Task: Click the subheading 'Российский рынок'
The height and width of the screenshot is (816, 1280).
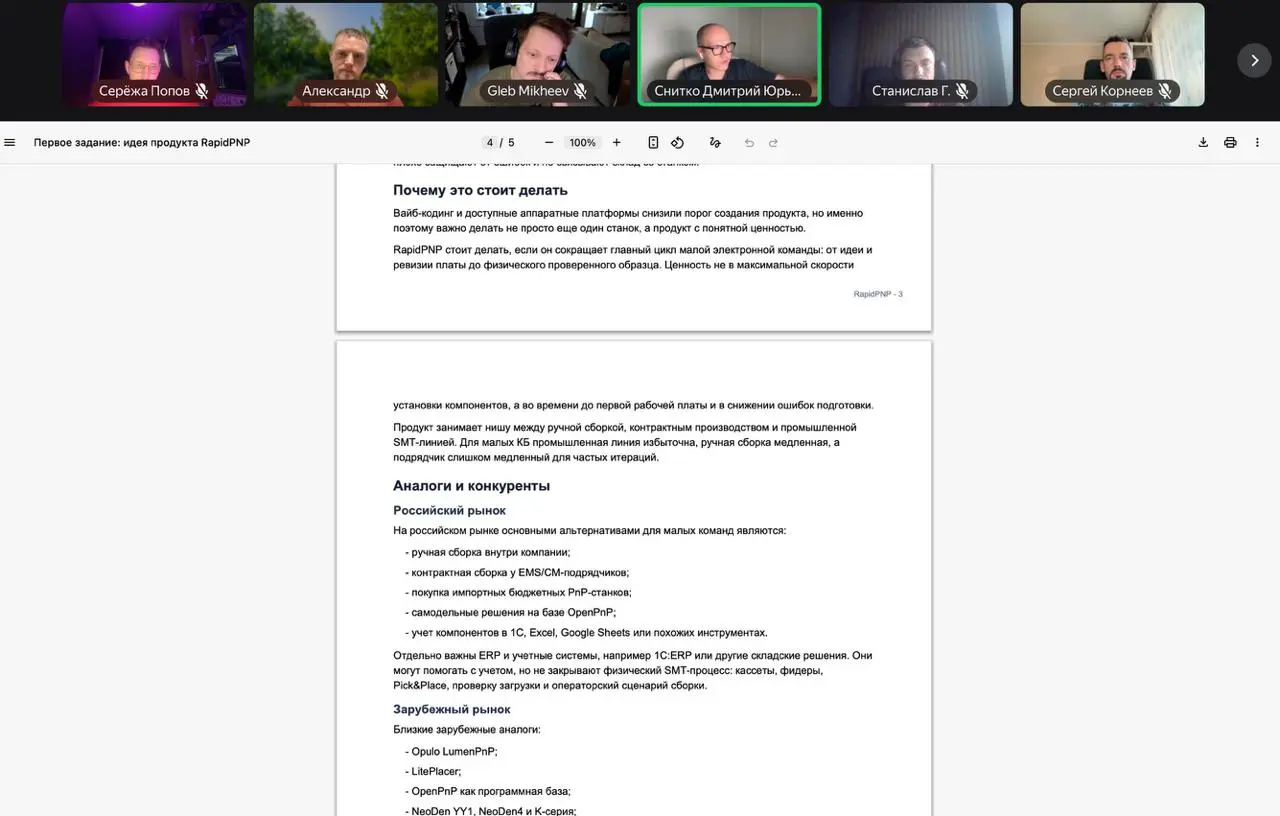Action: (449, 511)
